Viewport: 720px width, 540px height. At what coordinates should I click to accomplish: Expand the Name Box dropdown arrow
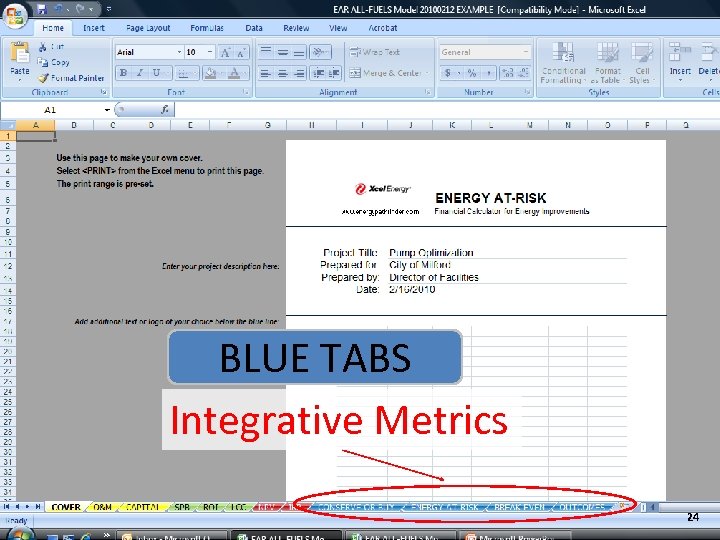[x=107, y=110]
